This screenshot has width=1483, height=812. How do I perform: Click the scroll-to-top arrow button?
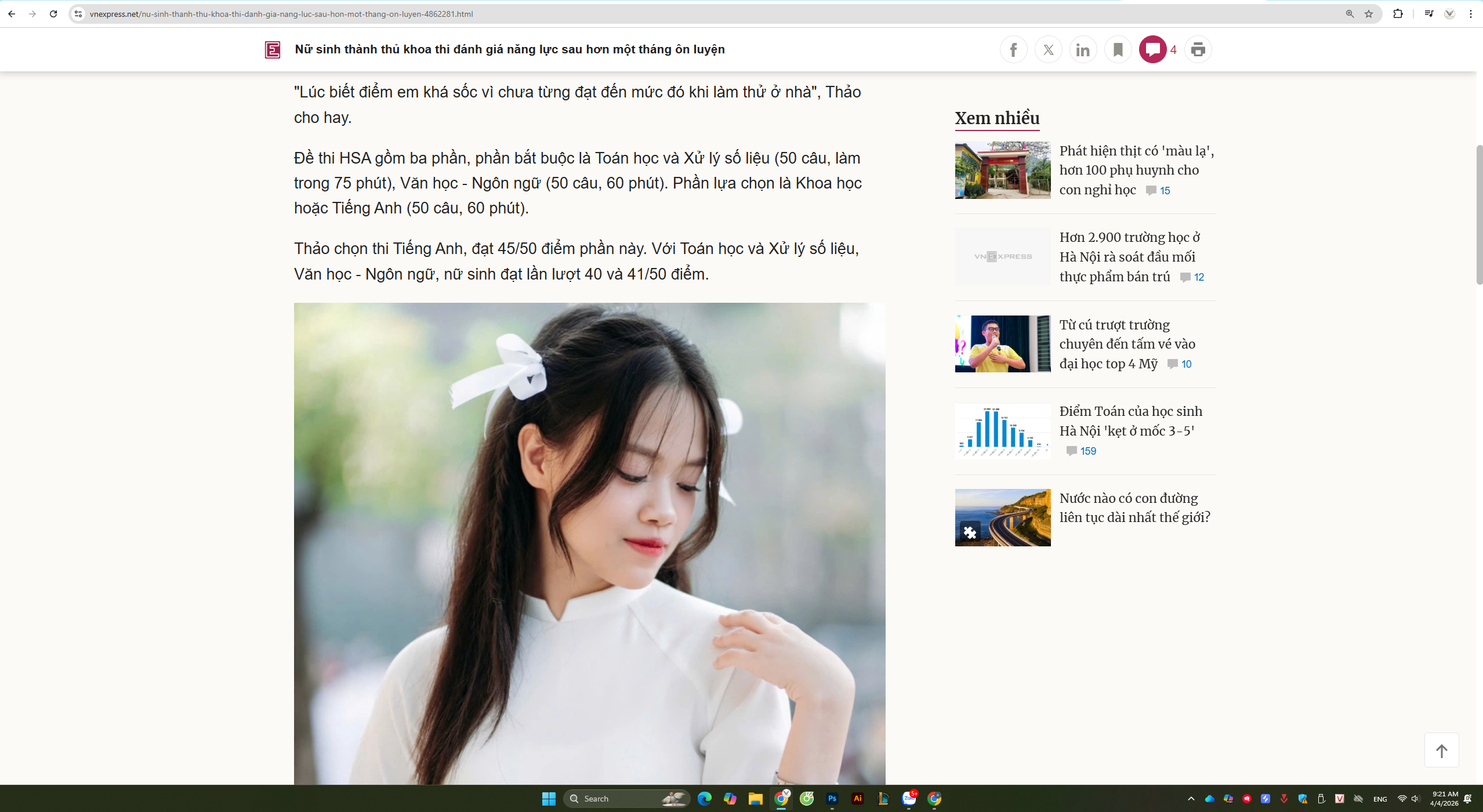[1441, 751]
